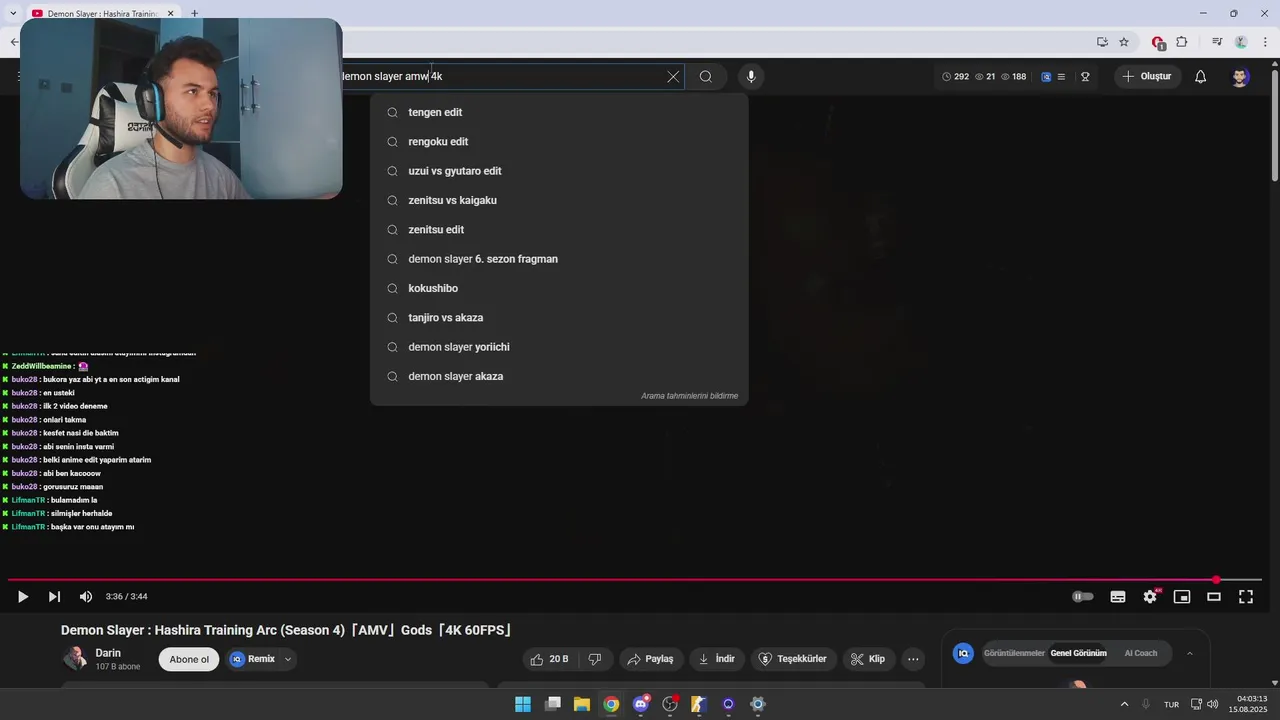Open the Darin channel name link

pyautogui.click(x=108, y=653)
